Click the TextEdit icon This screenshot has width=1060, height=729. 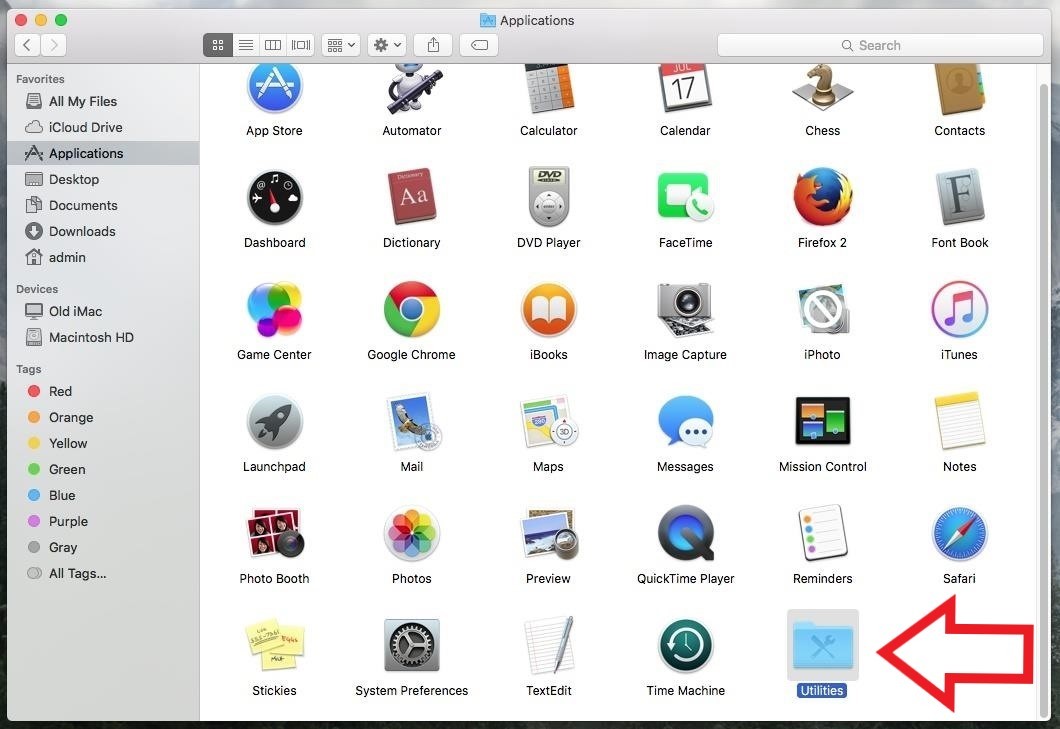coord(549,645)
